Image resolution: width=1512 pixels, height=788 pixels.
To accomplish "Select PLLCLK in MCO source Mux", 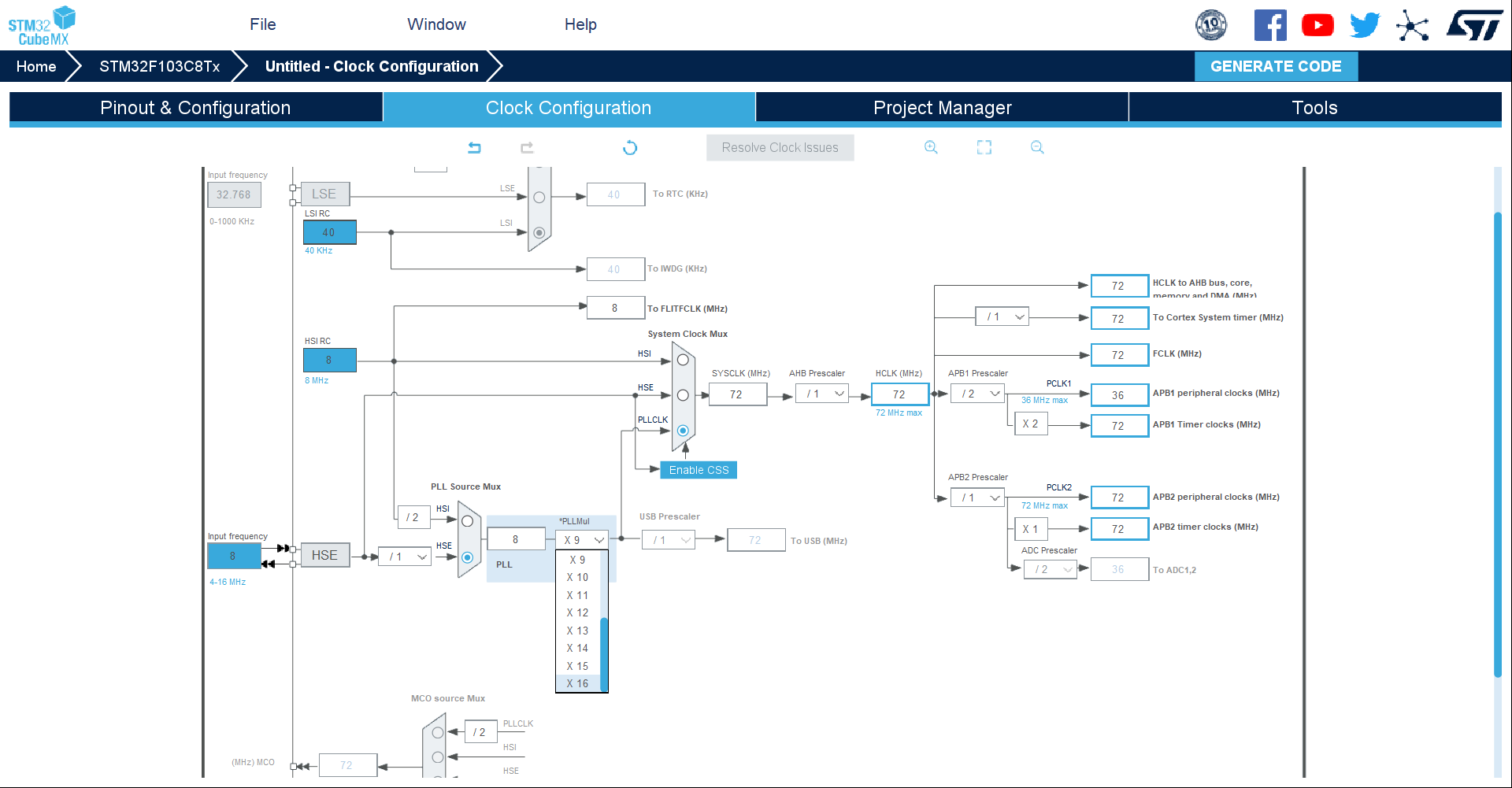I will (x=438, y=733).
